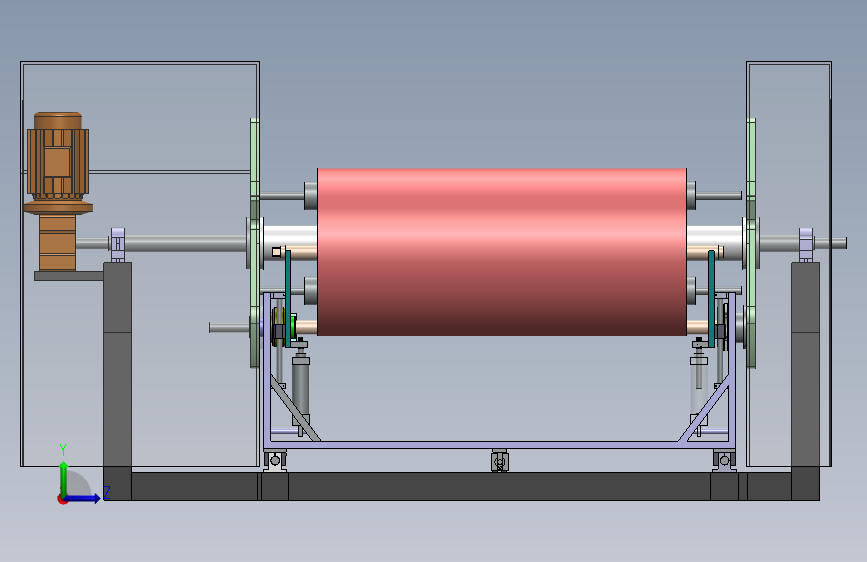Select the red origin ball of the triad
This screenshot has width=867, height=562.
tap(62, 499)
